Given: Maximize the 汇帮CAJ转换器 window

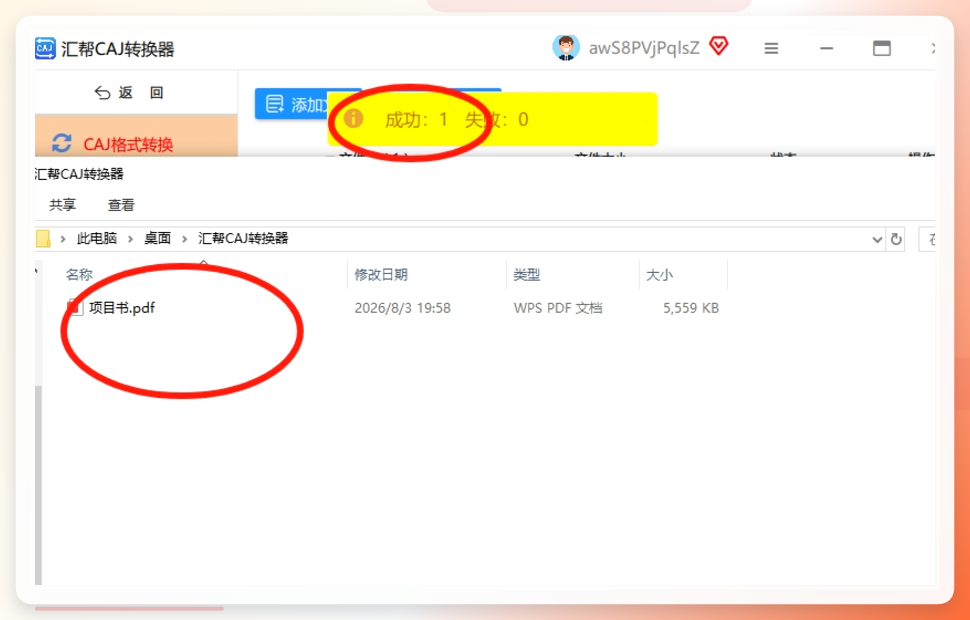Looking at the screenshot, I should [x=882, y=48].
